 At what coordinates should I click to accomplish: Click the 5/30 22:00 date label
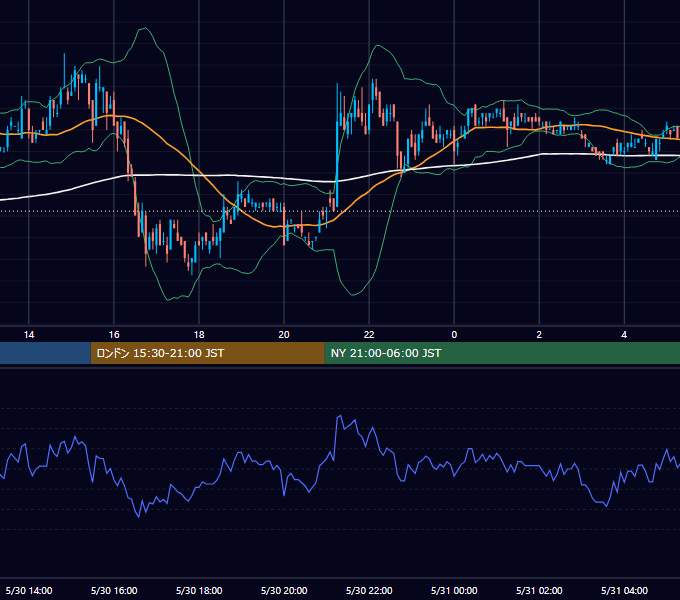click(369, 590)
